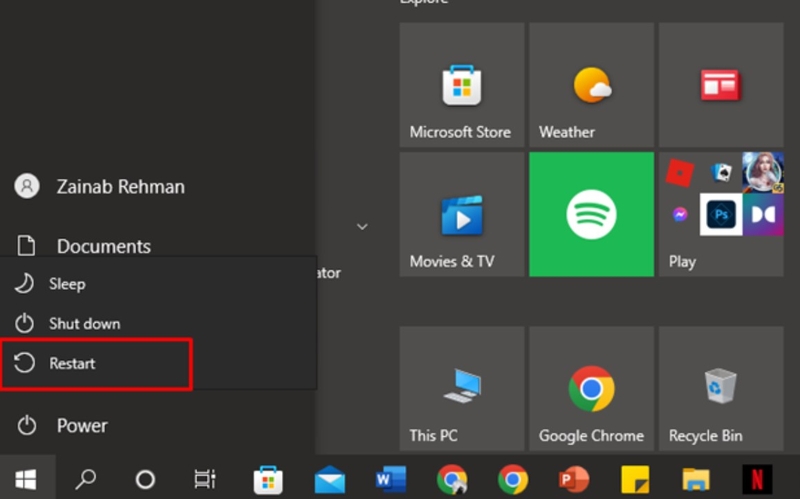The image size is (800, 499).
Task: Open Netflix from taskbar
Action: (758, 479)
